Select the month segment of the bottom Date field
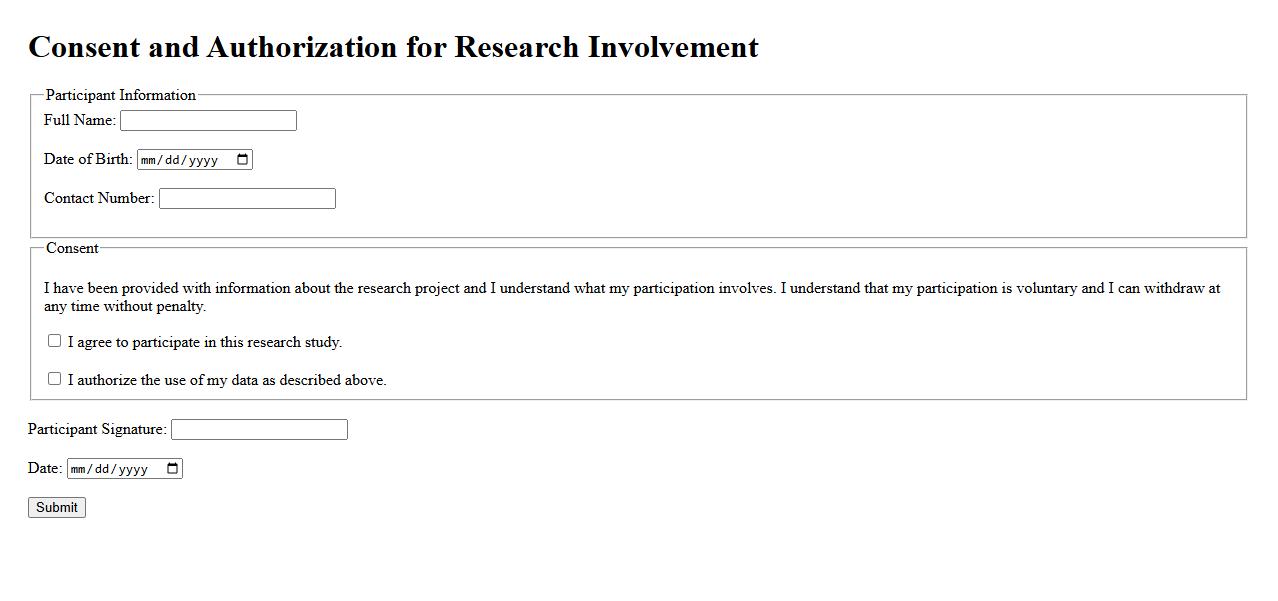 click(79, 469)
